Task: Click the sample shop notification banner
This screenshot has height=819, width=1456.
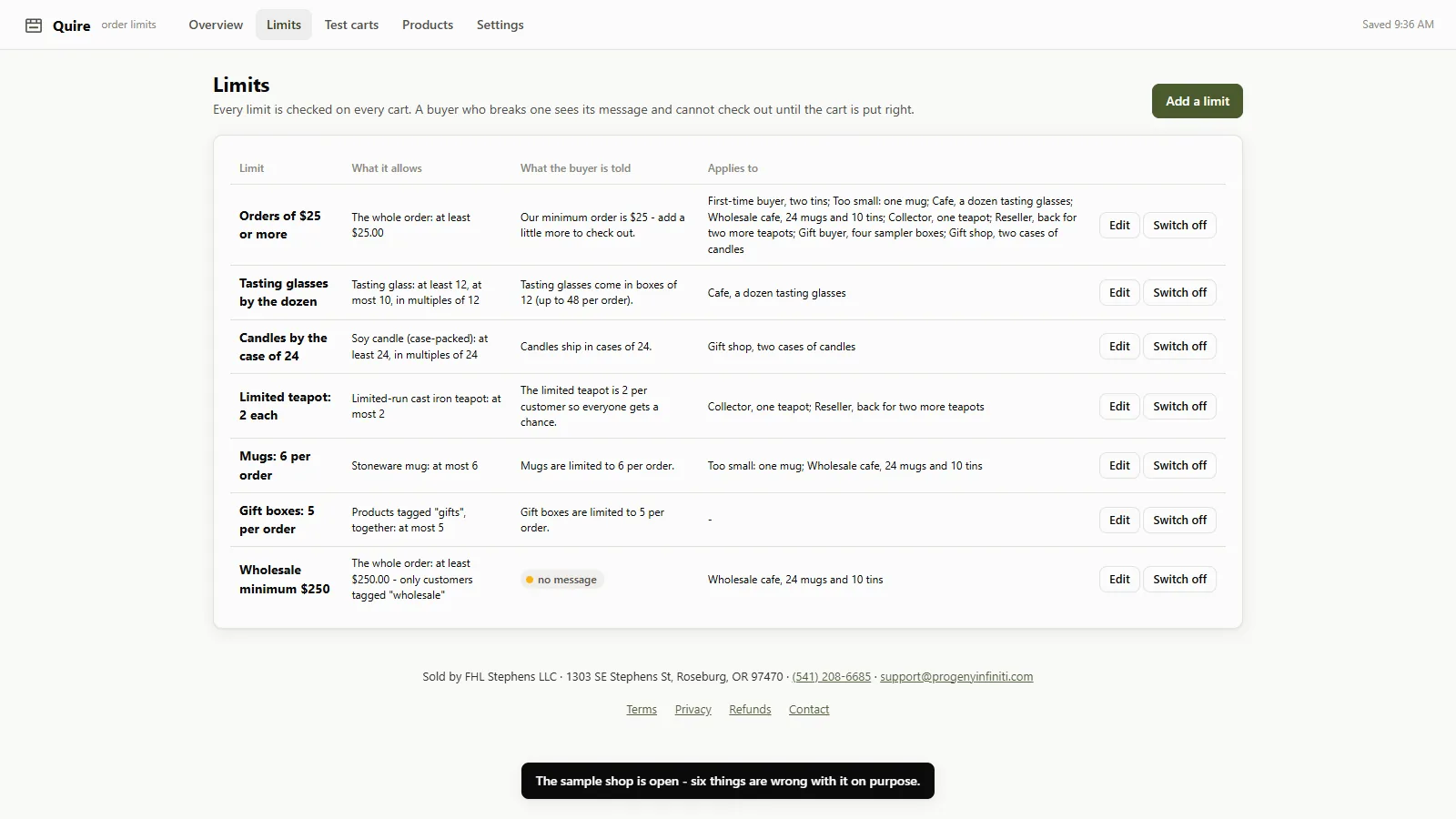Action: (728, 781)
